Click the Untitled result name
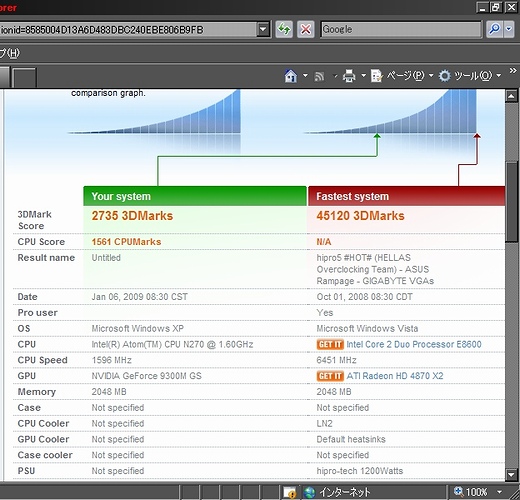This screenshot has width=520, height=500. [x=106, y=258]
